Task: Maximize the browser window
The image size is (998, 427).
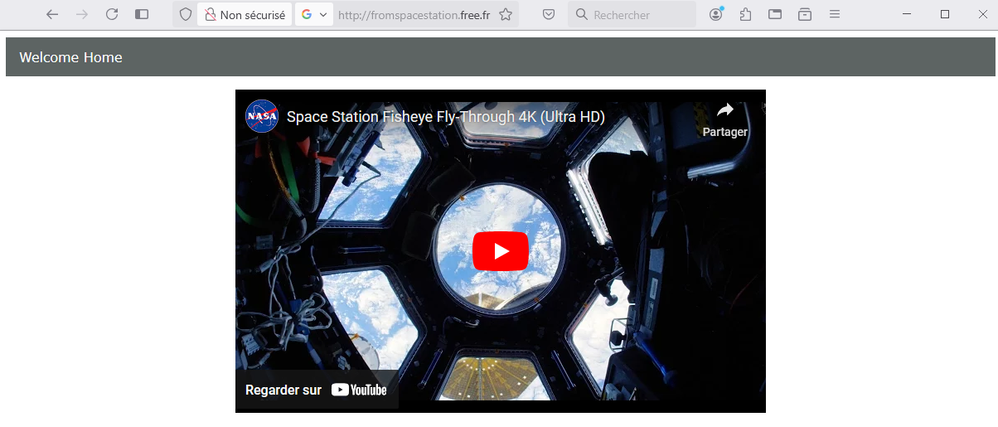Action: [x=945, y=15]
